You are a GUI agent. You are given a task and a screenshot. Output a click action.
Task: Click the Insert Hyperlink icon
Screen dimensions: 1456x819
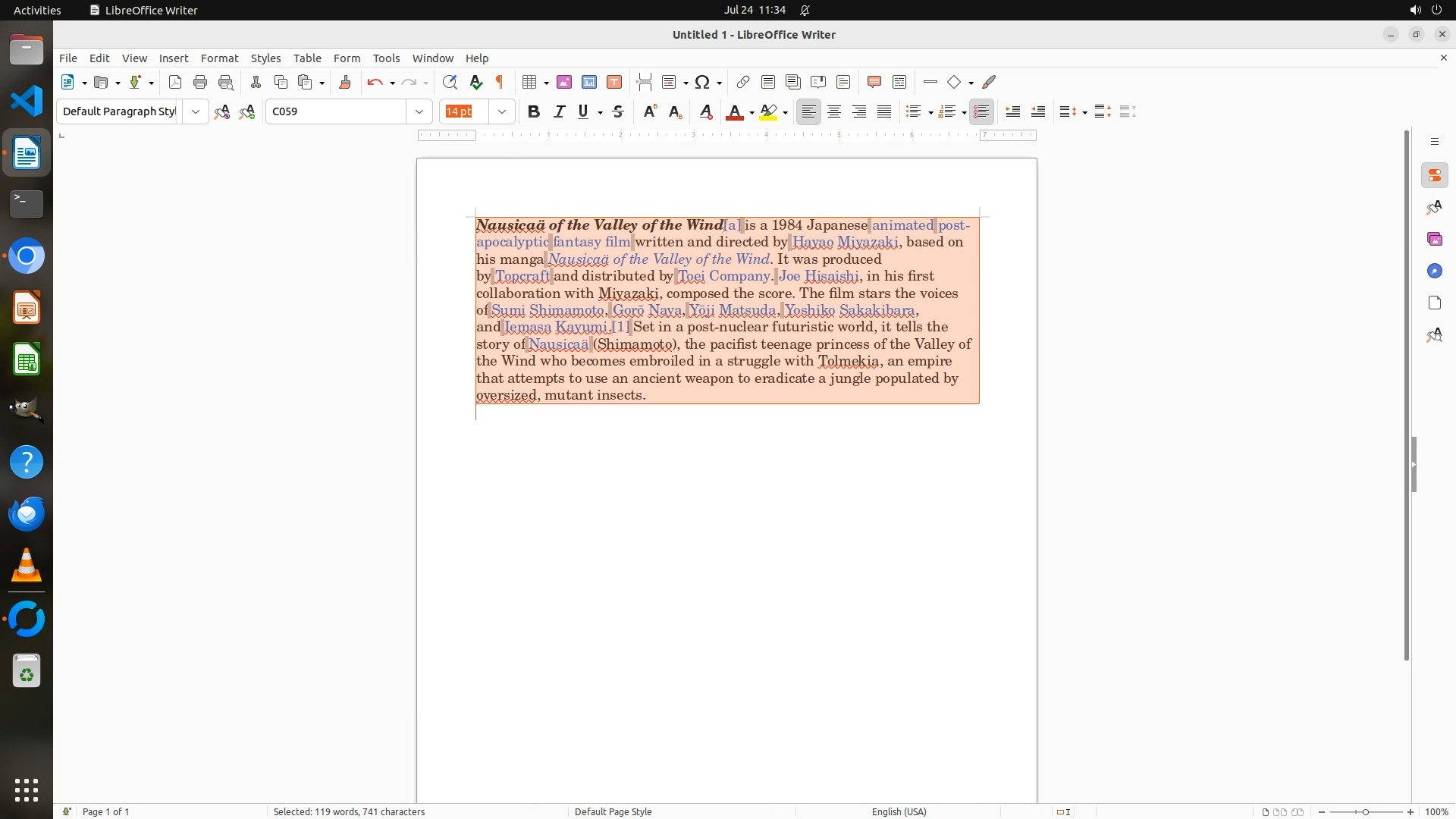pyautogui.click(x=743, y=83)
